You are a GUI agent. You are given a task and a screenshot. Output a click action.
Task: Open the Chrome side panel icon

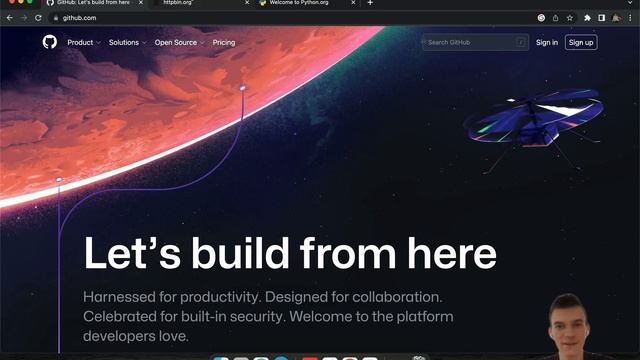coord(602,18)
